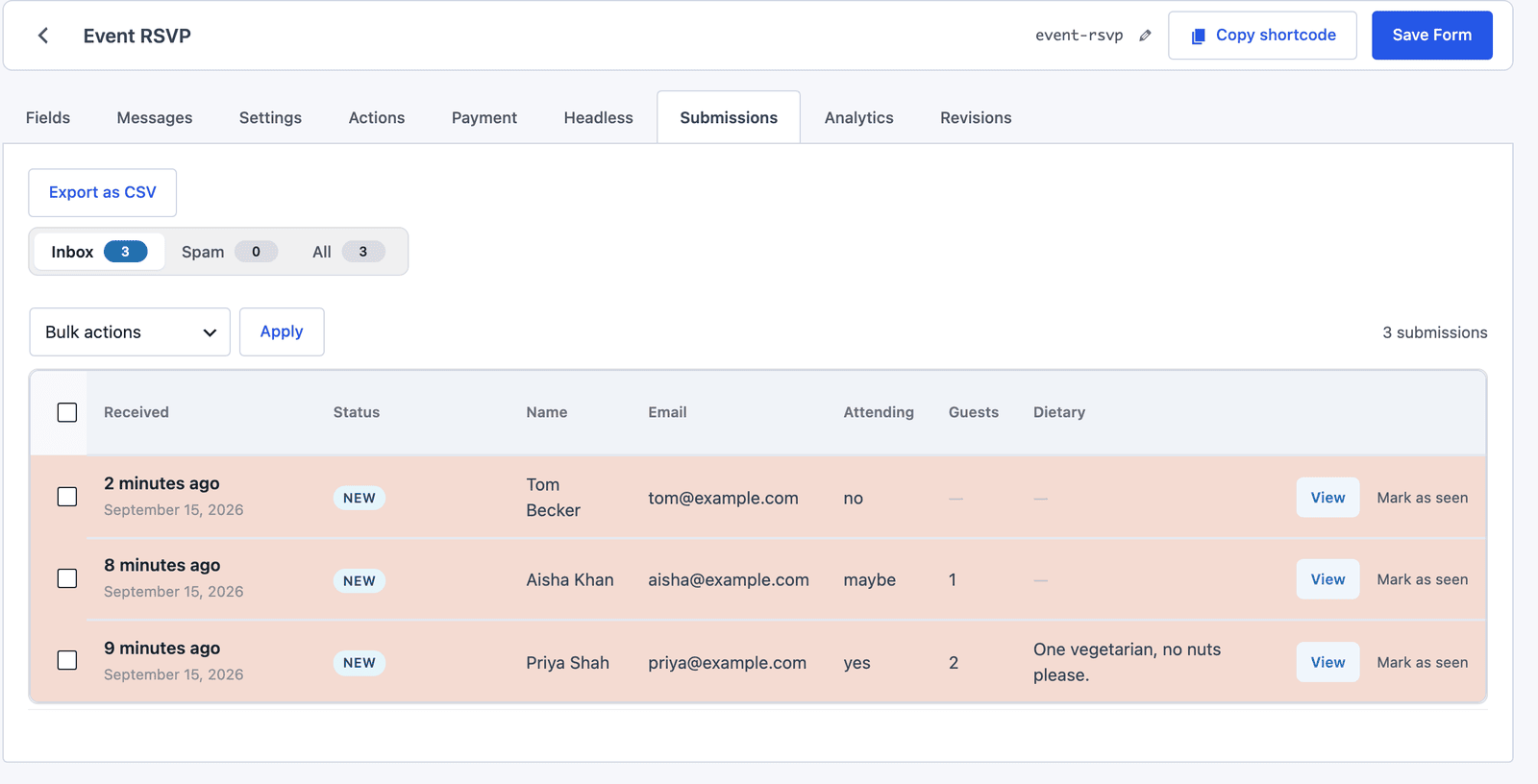Show All submissions filter
This screenshot has width=1538, height=784.
pyautogui.click(x=348, y=252)
